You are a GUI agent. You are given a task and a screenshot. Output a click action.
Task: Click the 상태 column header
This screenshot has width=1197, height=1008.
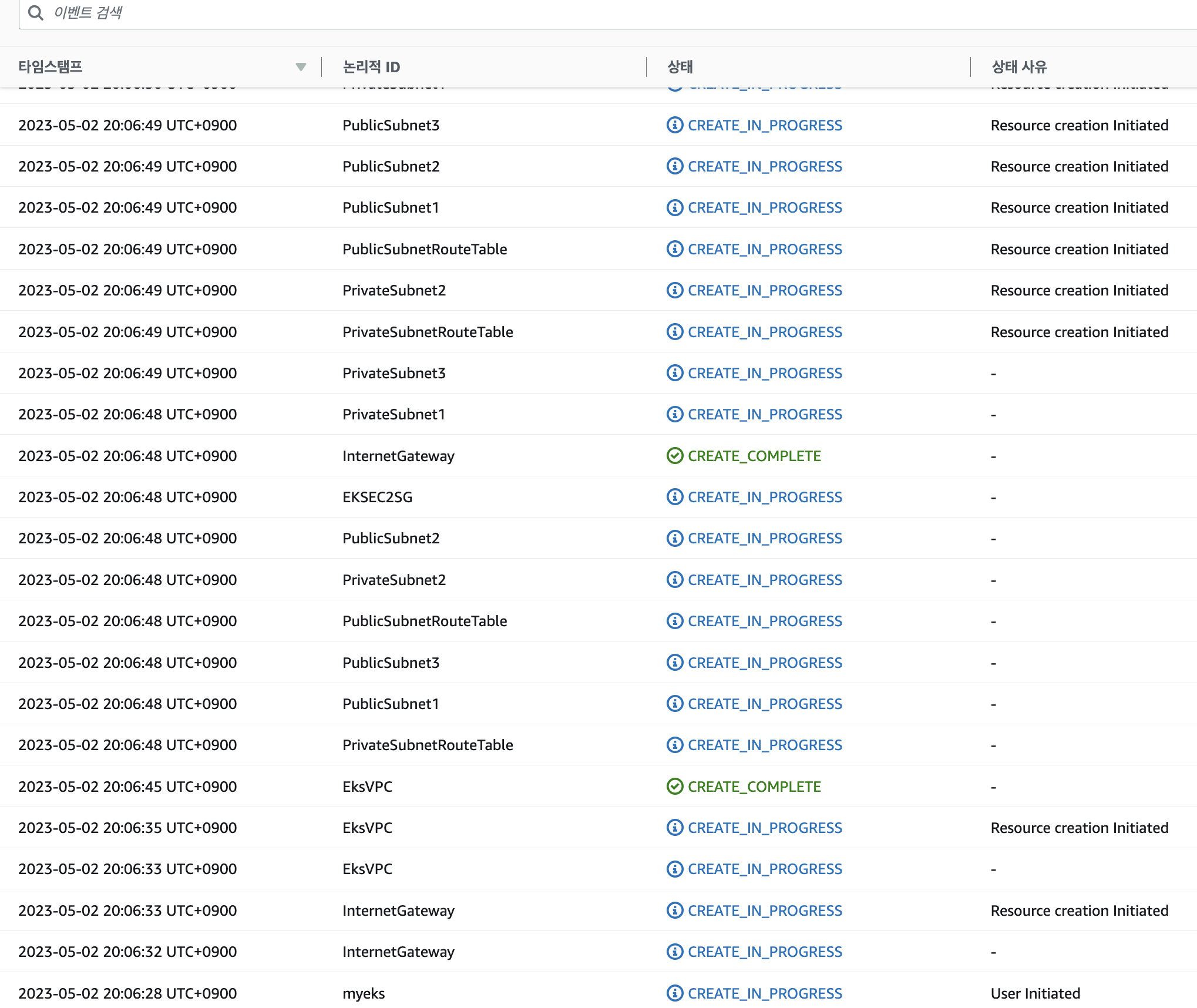tap(680, 67)
